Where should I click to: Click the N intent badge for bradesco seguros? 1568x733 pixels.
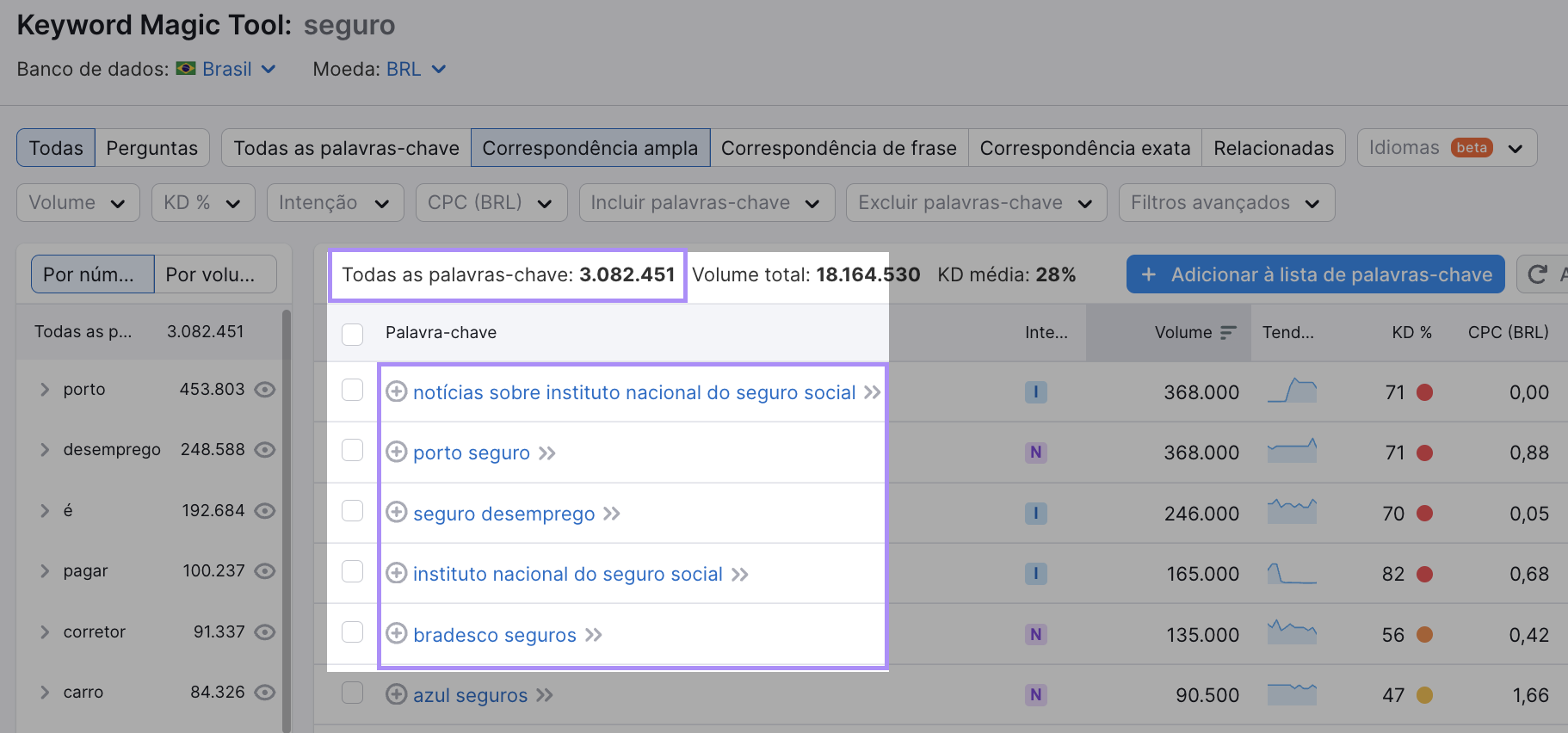pos(1036,635)
